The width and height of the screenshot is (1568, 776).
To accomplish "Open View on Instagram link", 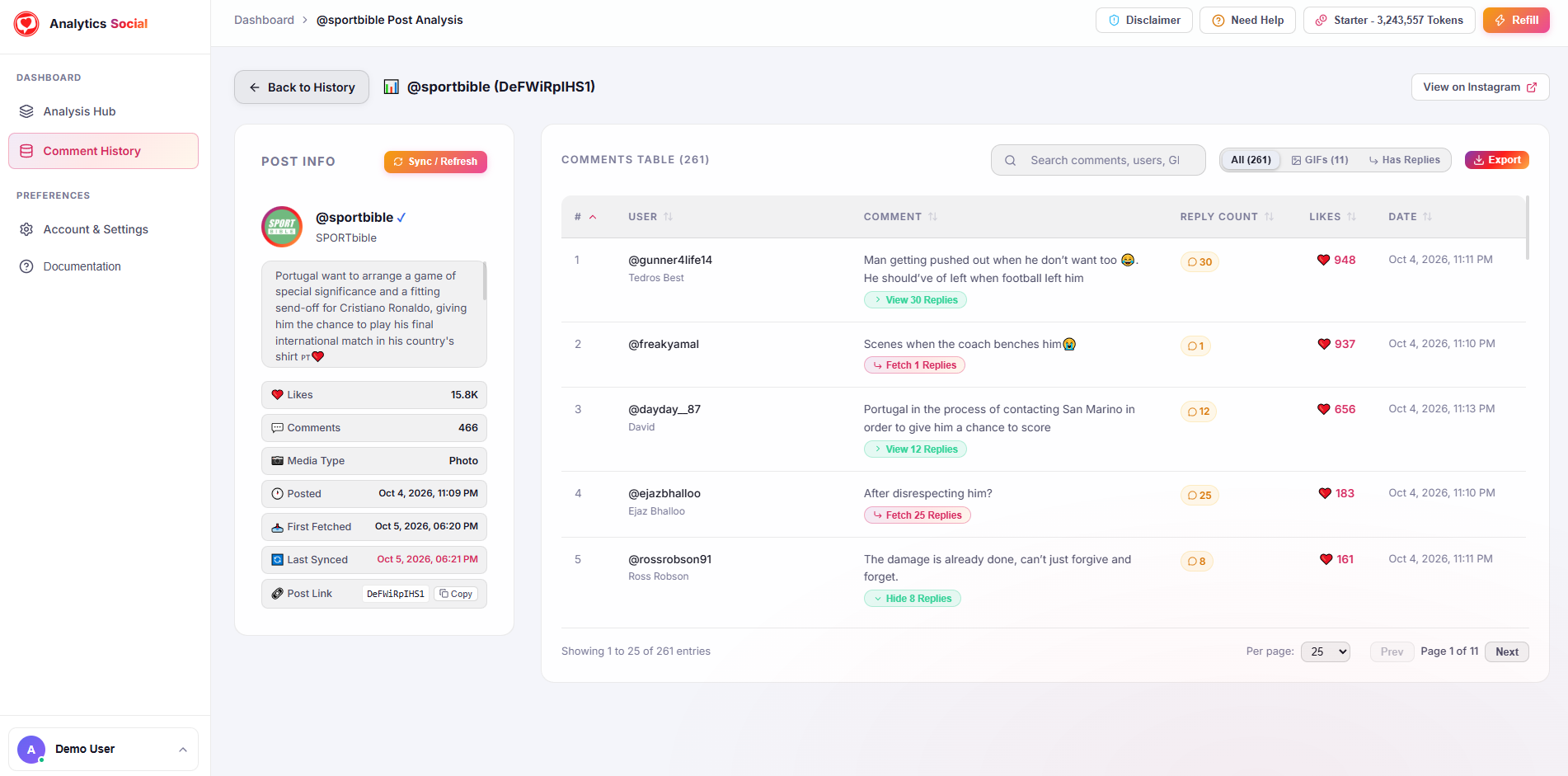I will (x=1480, y=87).
